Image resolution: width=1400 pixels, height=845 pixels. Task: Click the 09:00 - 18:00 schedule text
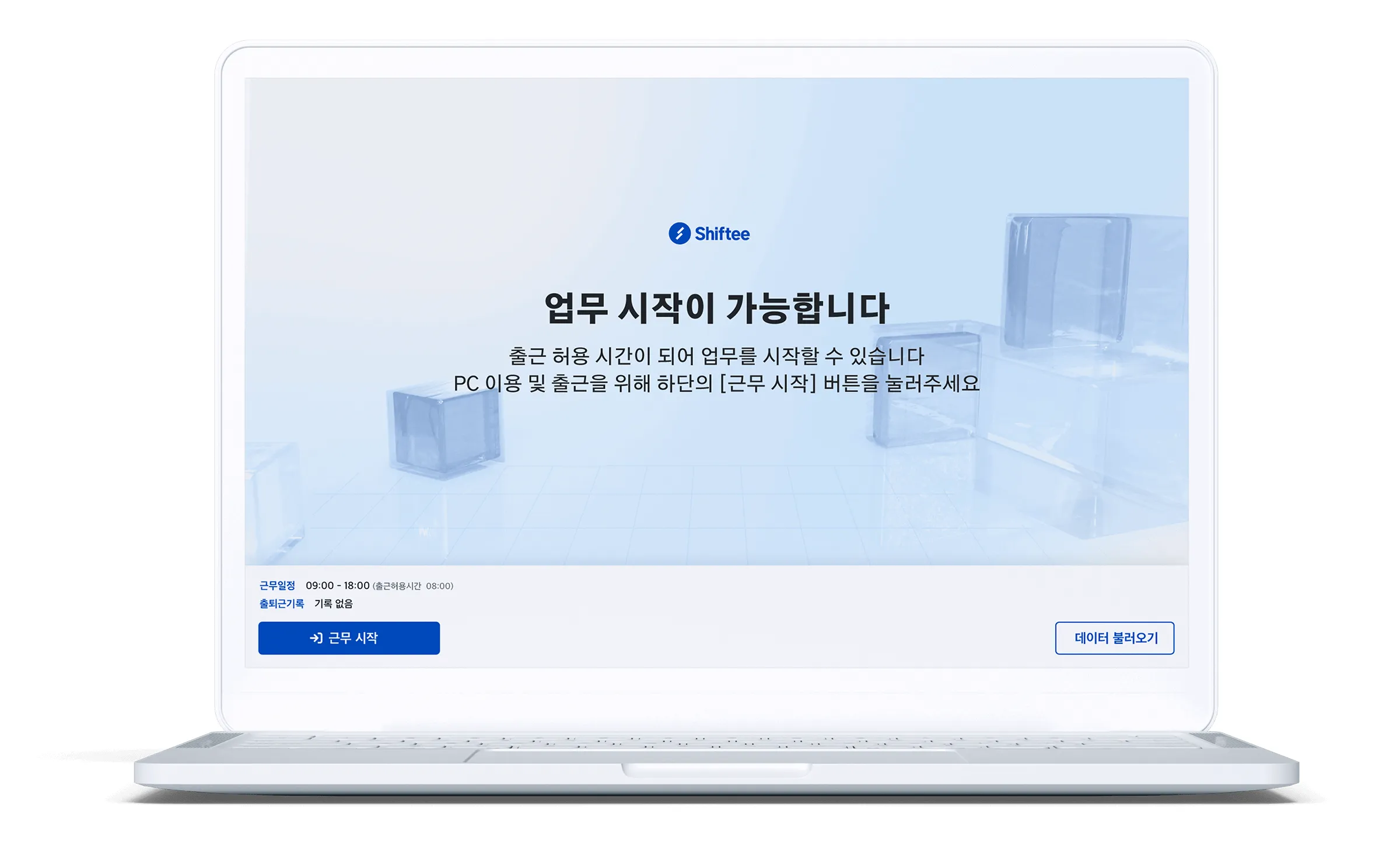tap(338, 584)
